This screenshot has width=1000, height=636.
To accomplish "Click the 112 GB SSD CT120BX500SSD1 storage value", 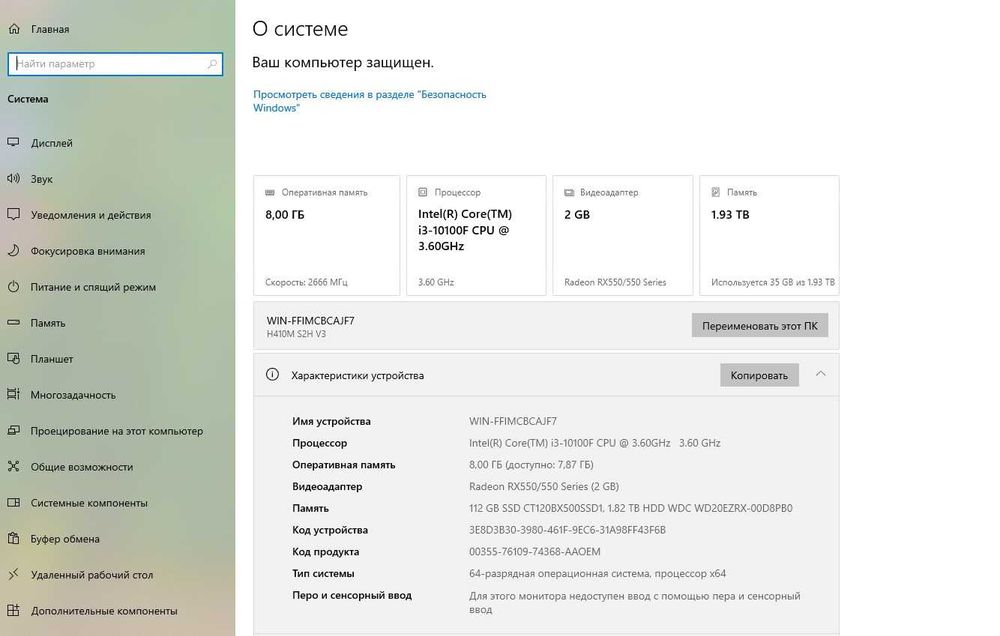I will (x=631, y=508).
